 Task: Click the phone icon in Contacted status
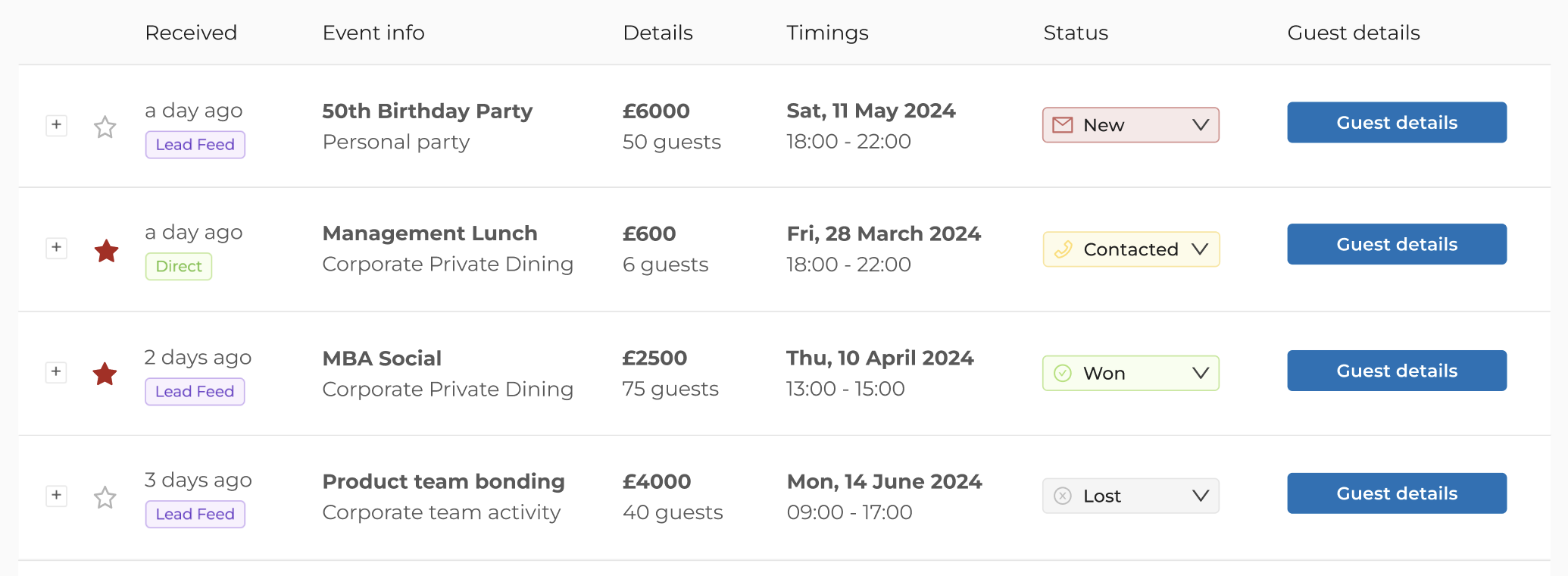click(1063, 249)
